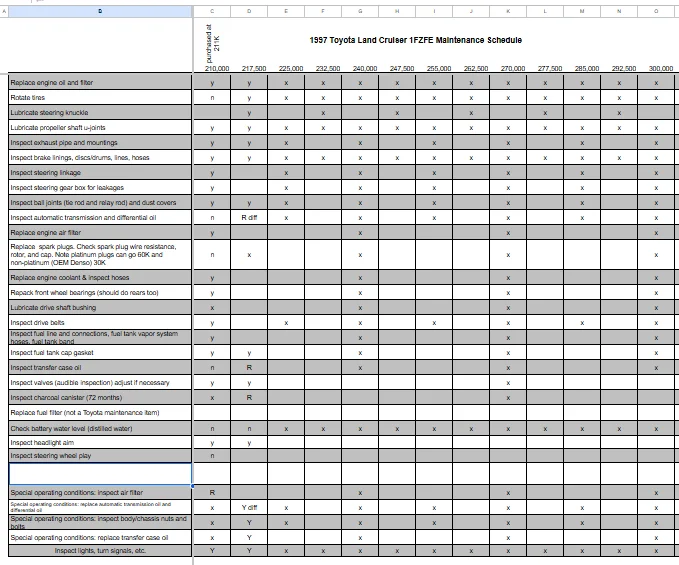Select 'Special operating conditions: inspect air filter' cell
Viewport: 679px width, 565px height.
[100, 493]
